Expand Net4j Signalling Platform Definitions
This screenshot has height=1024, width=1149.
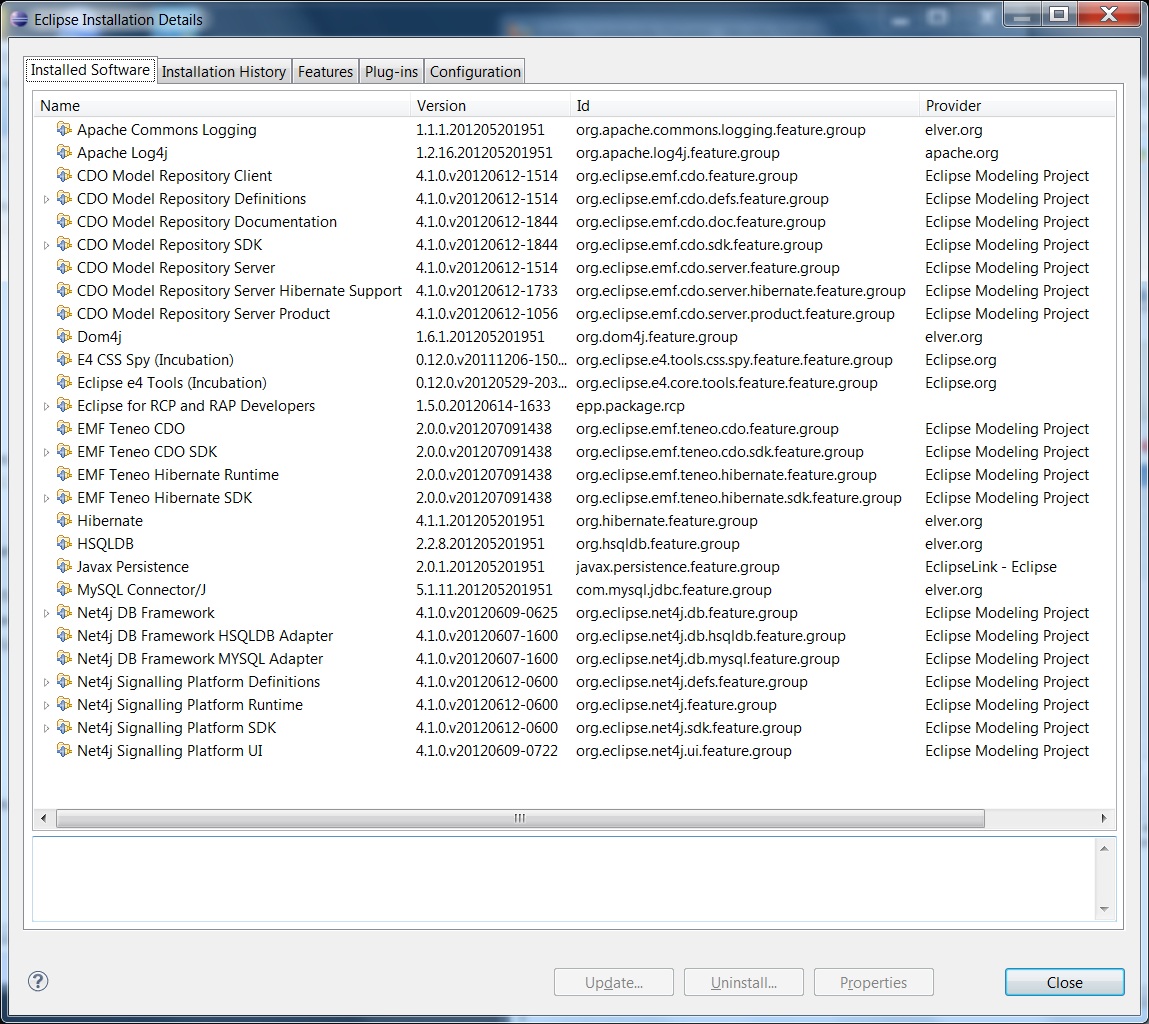coord(46,682)
